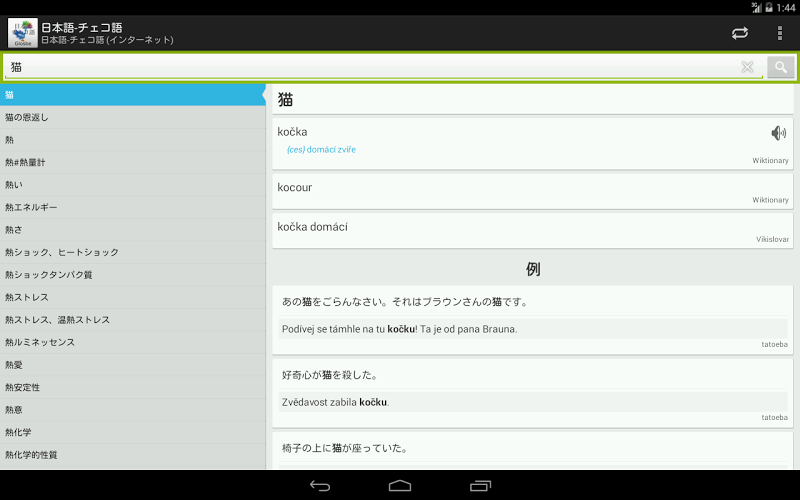Select 熱#熱量計 in word list
Viewport: 800px width, 500px height.
tap(133, 162)
